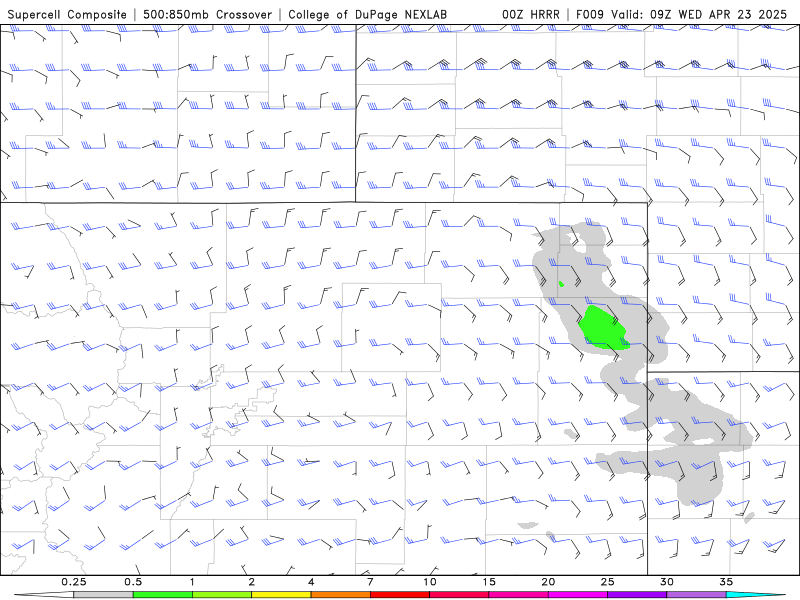Screen dimensions: 800x600
Task: Click the '0.5' colorbar value label
Action: (133, 582)
